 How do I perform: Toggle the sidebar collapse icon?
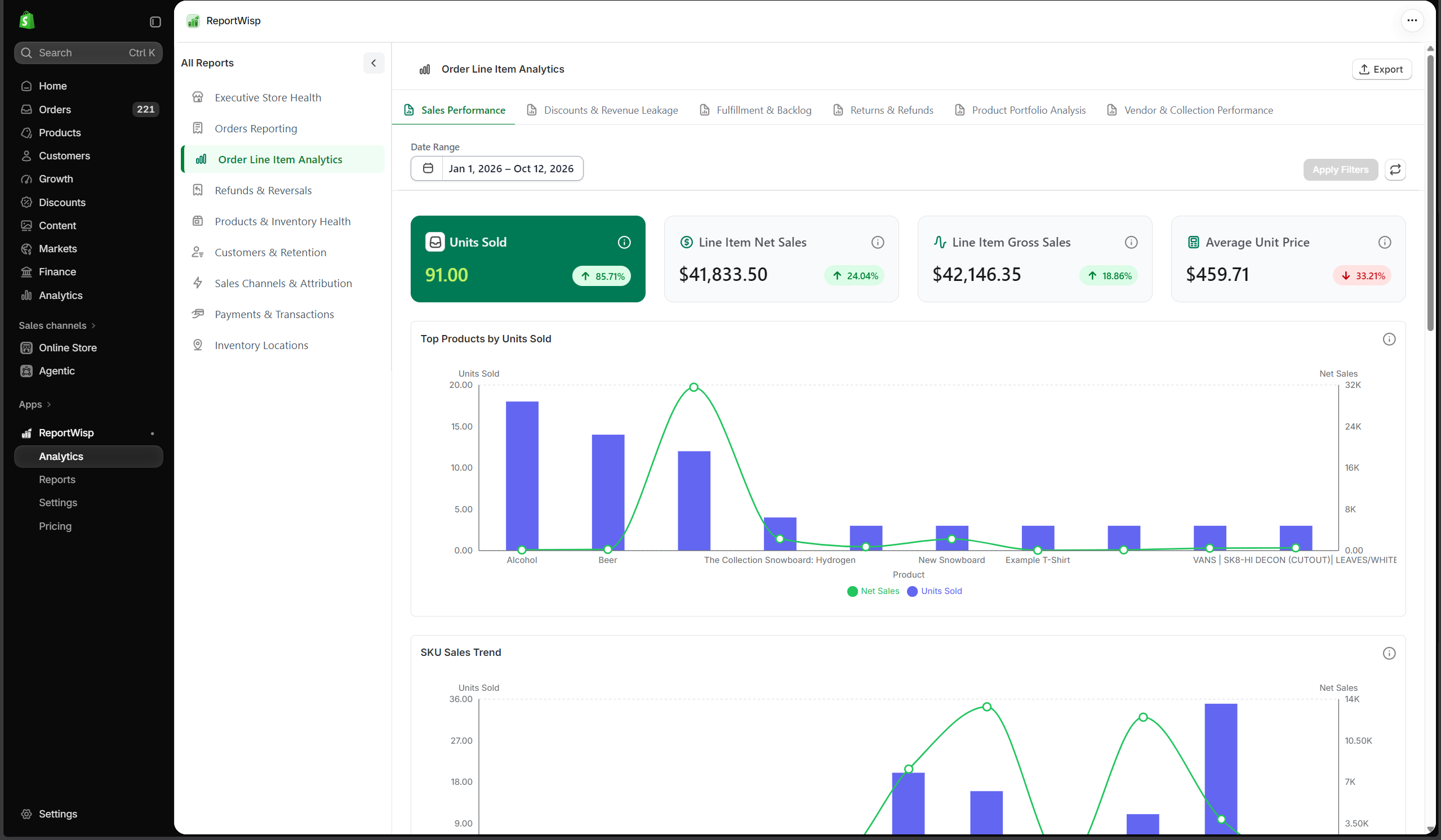[155, 22]
